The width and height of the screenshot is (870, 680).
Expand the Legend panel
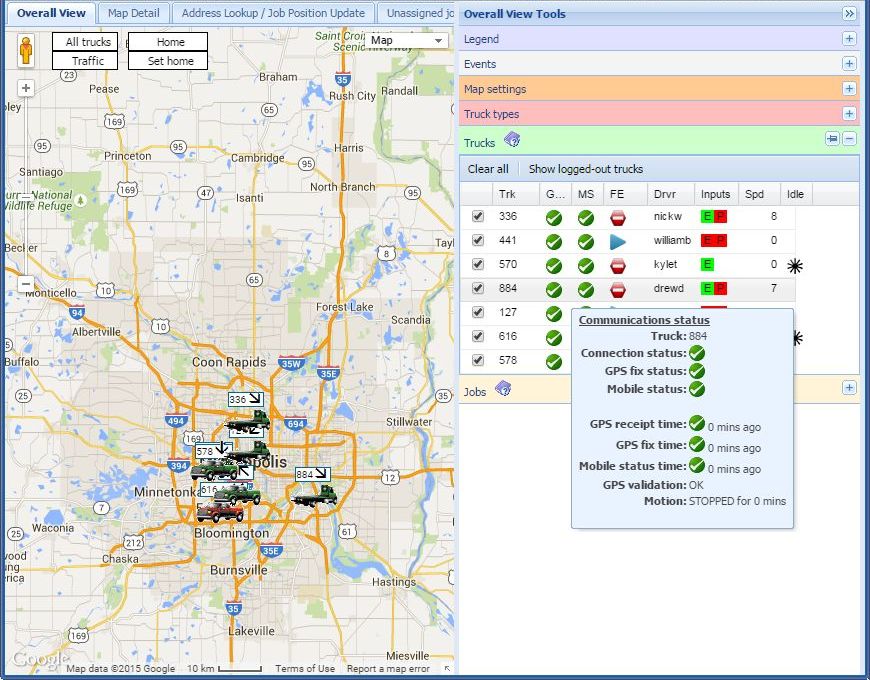[x=849, y=39]
